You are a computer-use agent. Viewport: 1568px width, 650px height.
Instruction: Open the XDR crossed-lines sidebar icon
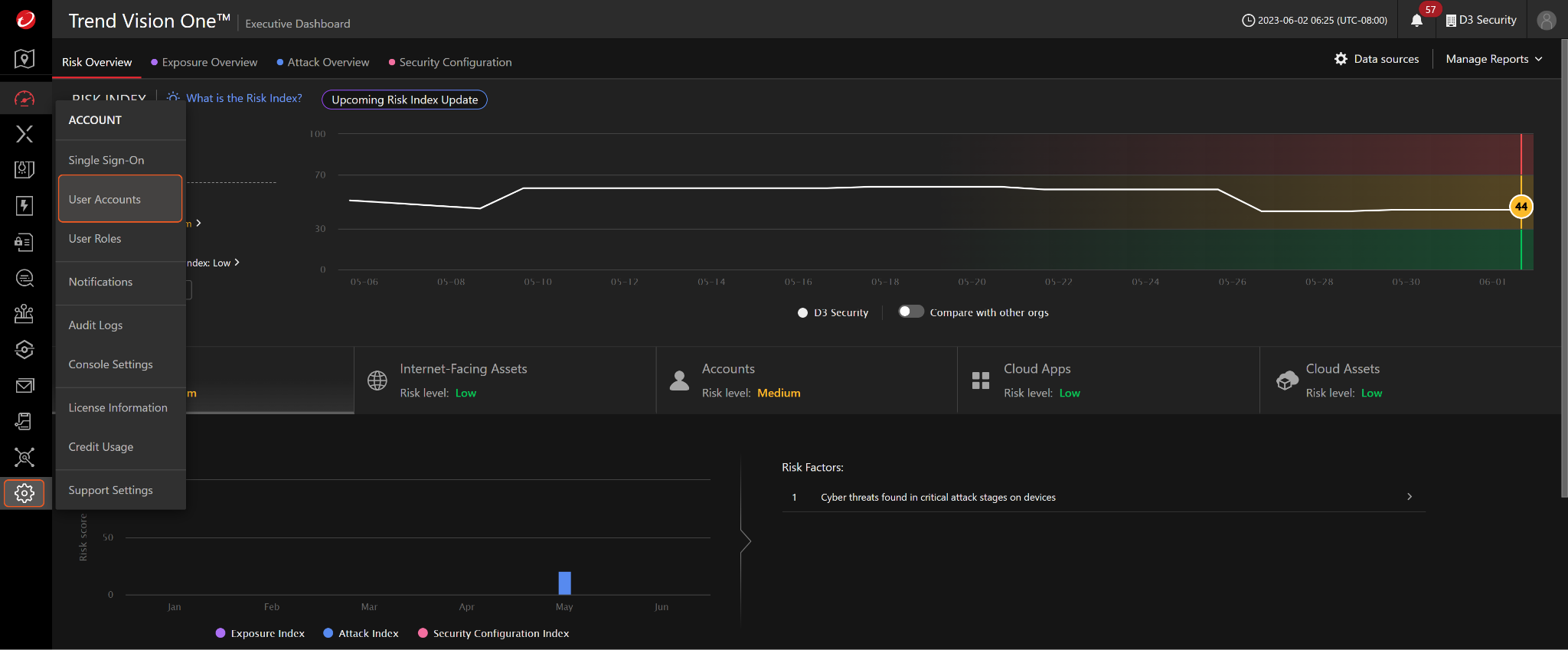pos(24,134)
